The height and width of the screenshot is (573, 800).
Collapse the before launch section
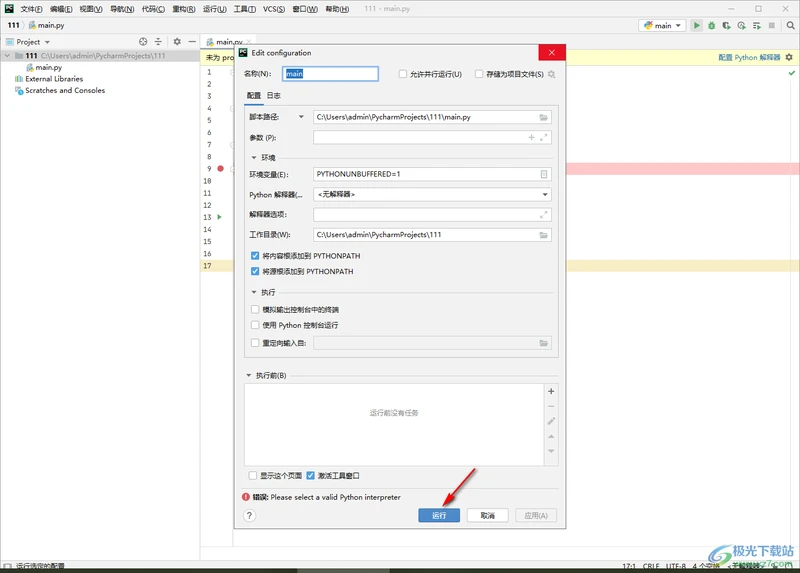pos(248,376)
